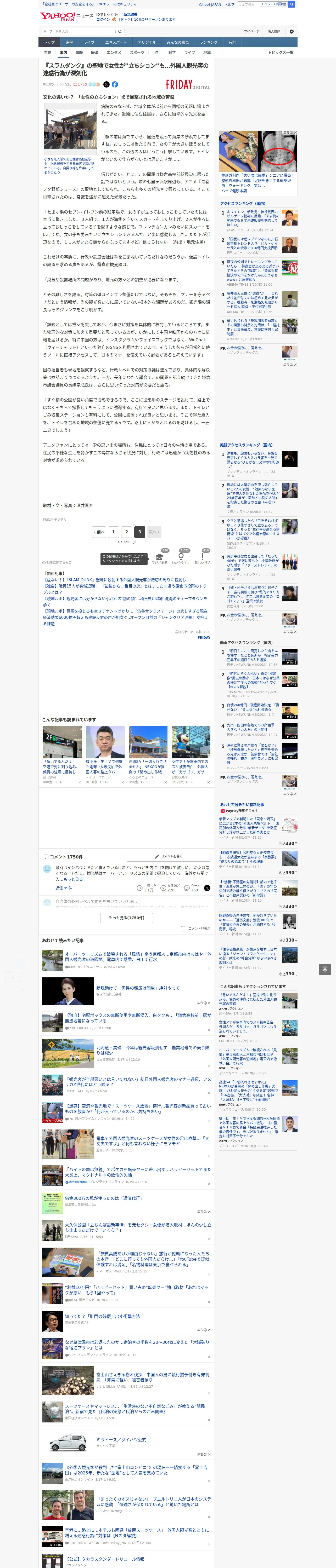Open オーバーツーリズムで破壊される「風情」article link
Viewport: 336px width, 1568px height.
138,957
